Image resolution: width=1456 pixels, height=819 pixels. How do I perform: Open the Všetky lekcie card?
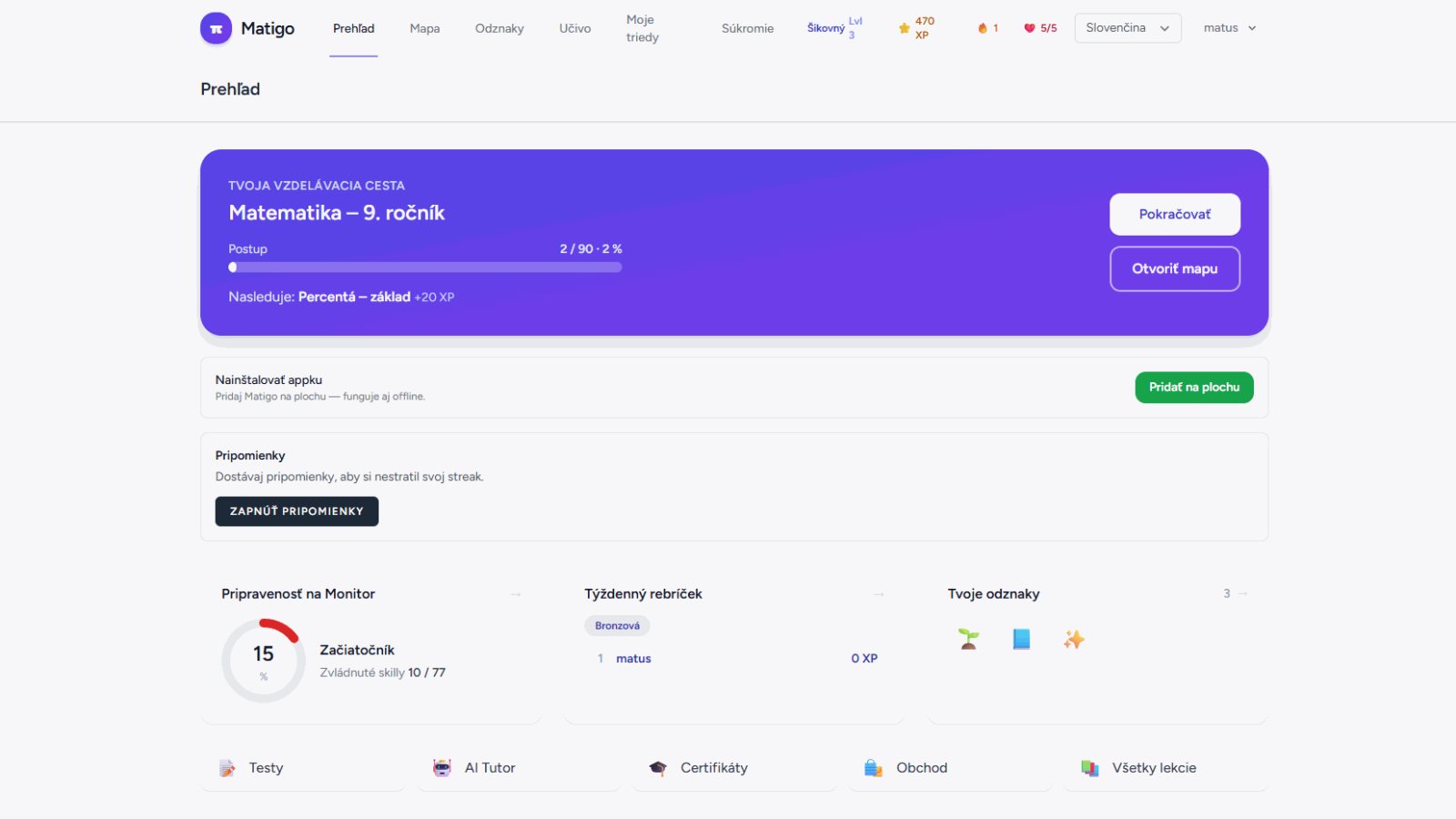pos(1166,768)
